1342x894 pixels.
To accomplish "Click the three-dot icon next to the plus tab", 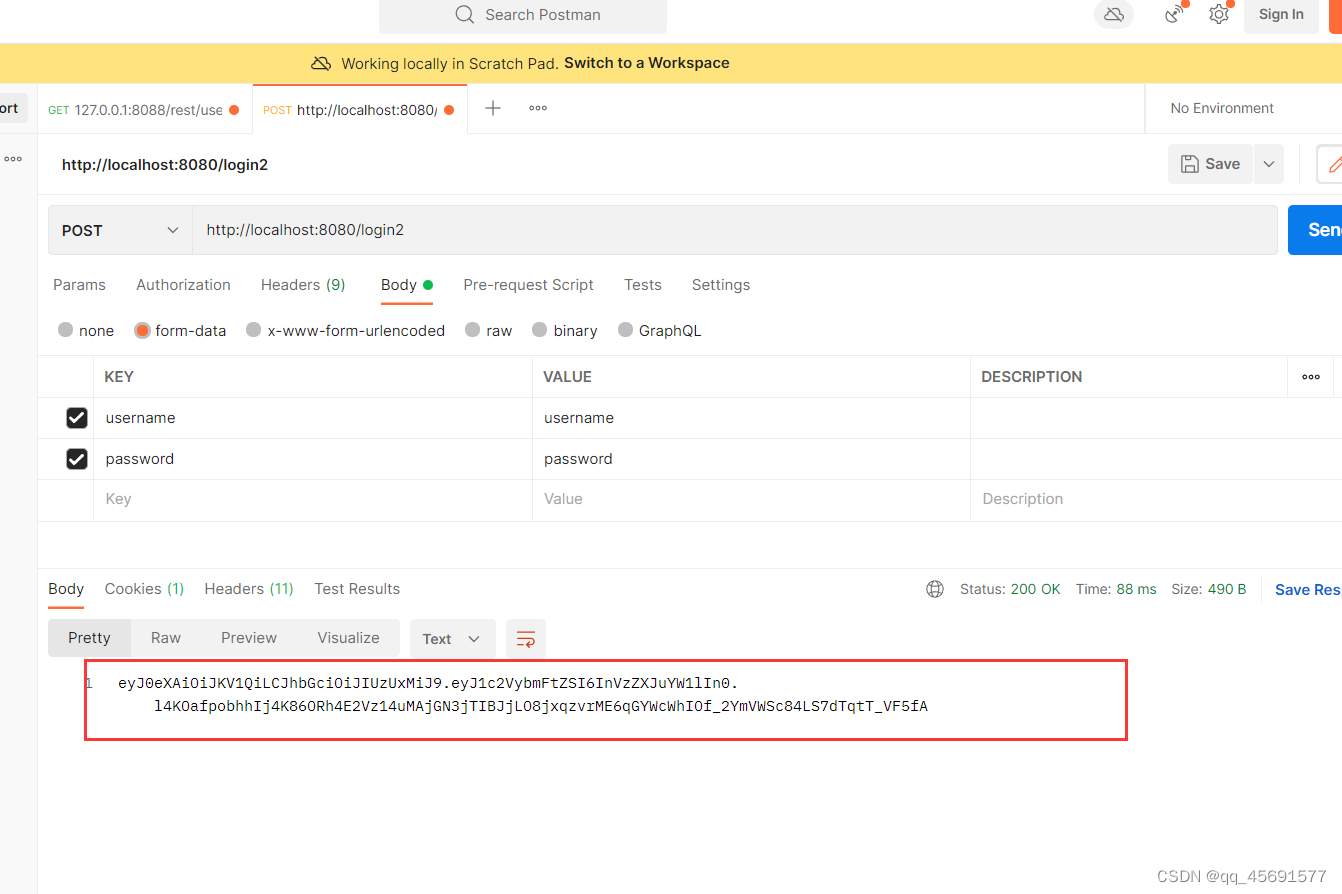I will [537, 108].
